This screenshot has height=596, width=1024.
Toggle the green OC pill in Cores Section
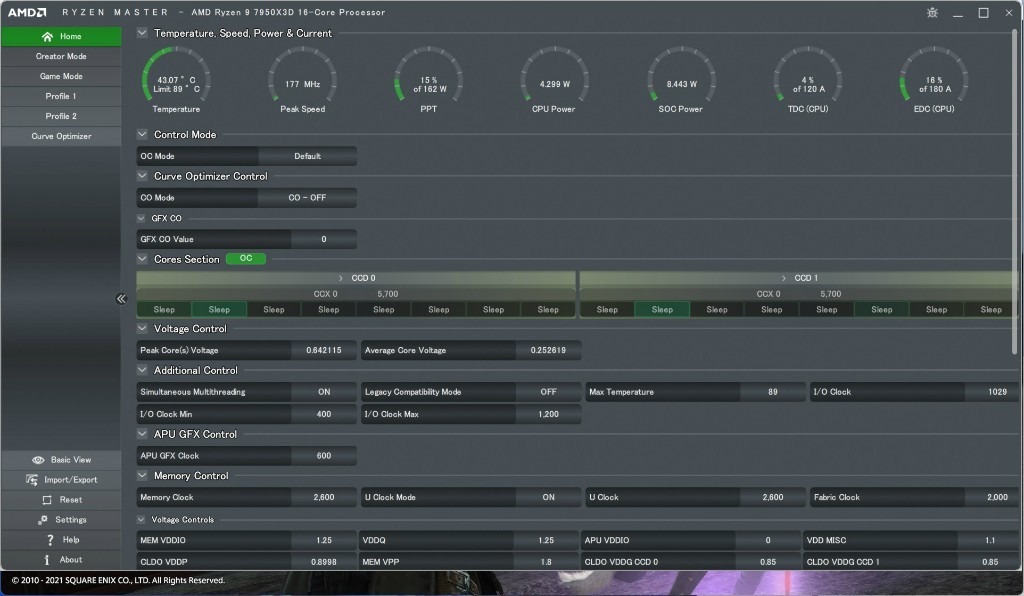click(x=246, y=259)
